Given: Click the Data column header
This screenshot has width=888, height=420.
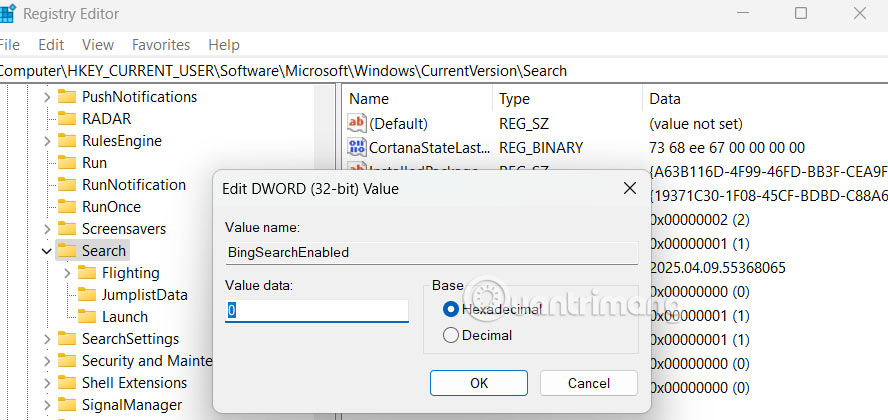Looking at the screenshot, I should click(x=665, y=99).
